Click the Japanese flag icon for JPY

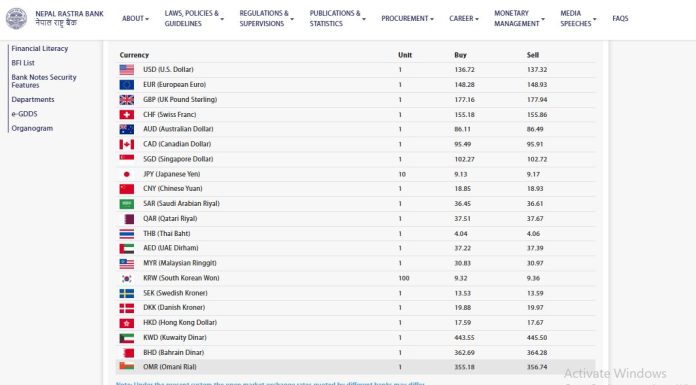(127, 174)
